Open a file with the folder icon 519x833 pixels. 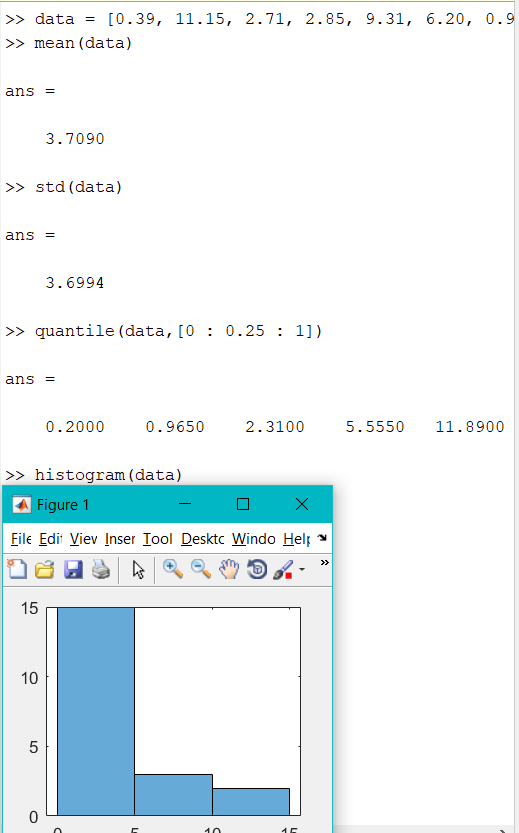pos(45,570)
